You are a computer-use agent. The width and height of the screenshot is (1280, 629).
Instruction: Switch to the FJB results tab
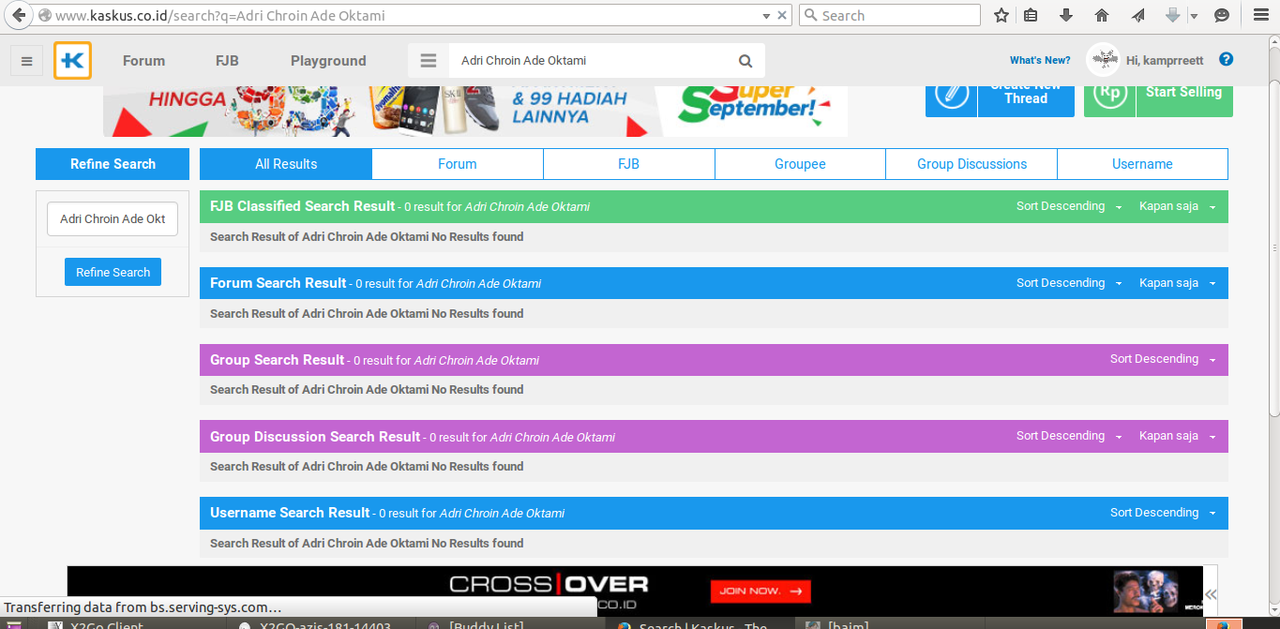629,164
